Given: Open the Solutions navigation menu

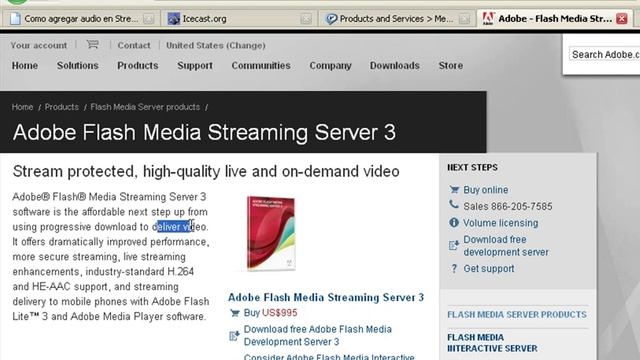Looking at the screenshot, I should tap(78, 65).
